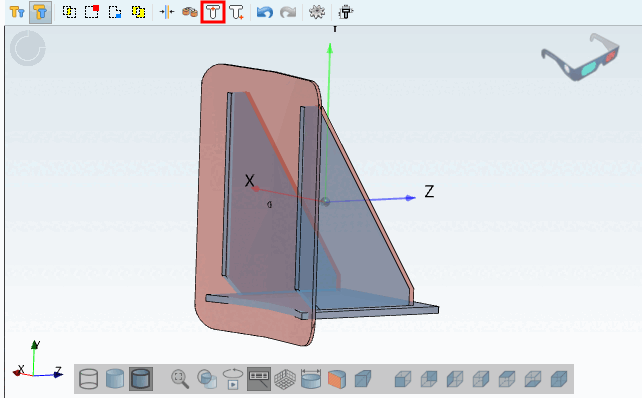642x398 pixels.
Task: Select the fifth view cube with top face shaded
Action: (x=507, y=379)
